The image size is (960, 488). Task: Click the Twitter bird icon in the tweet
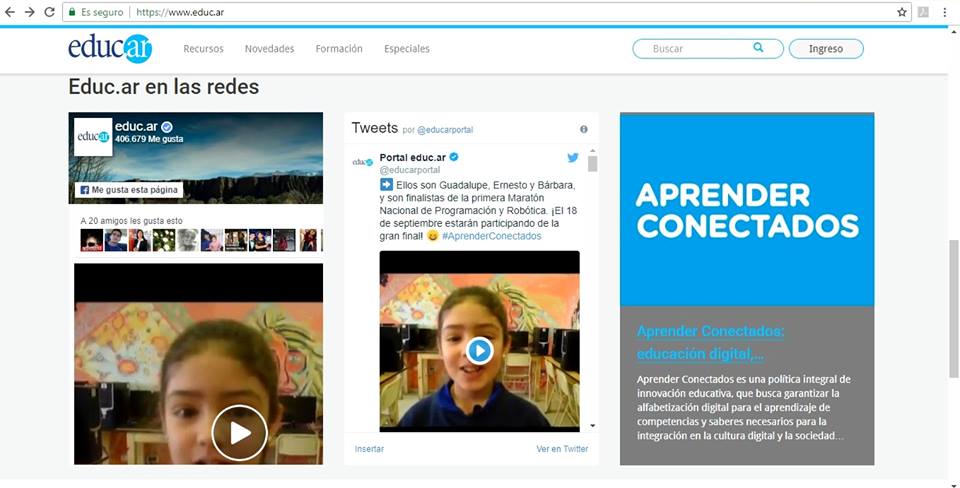tap(573, 157)
